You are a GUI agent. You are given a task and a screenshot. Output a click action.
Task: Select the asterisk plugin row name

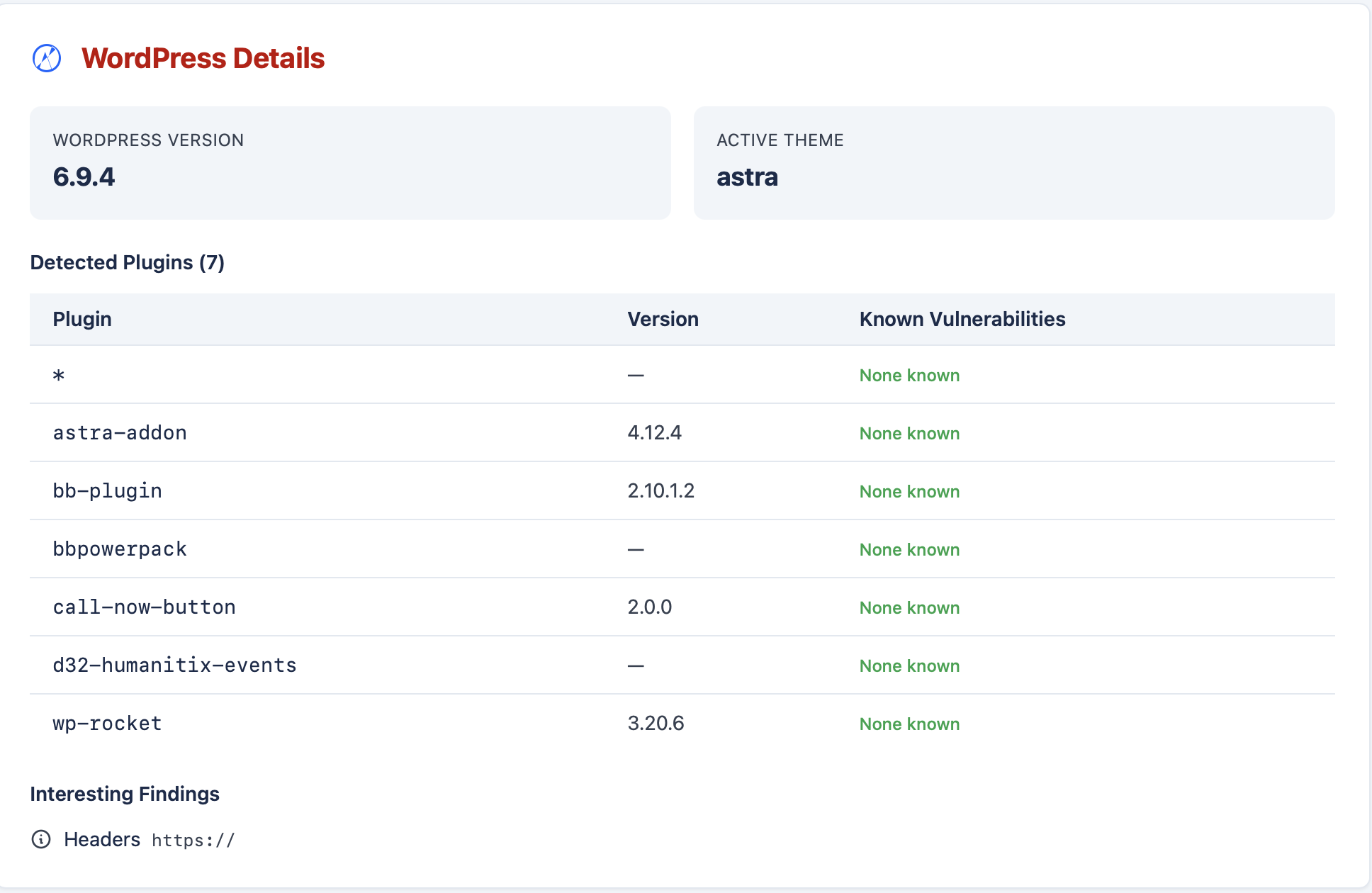pyautogui.click(x=59, y=375)
